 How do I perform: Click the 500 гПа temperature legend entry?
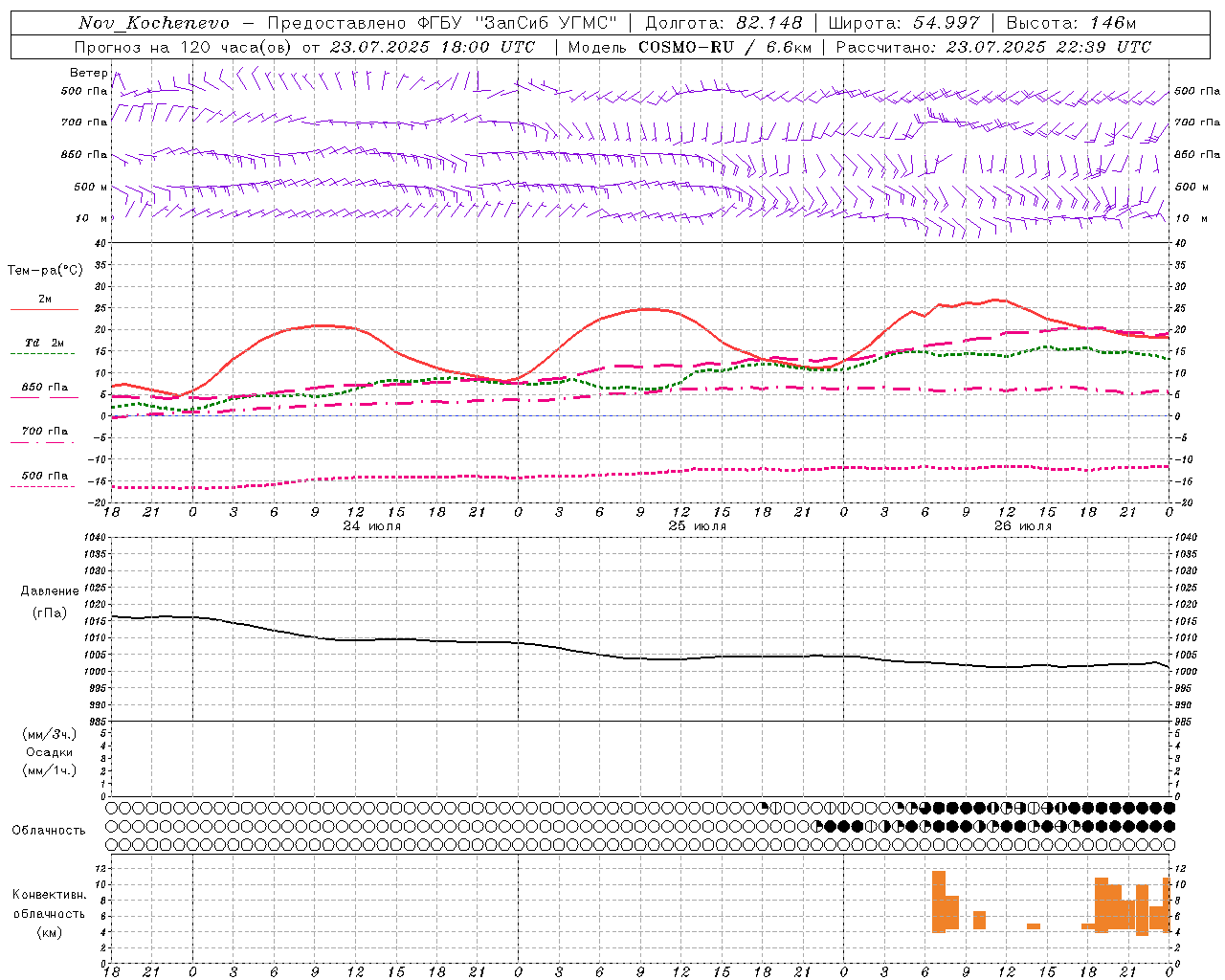point(45,476)
